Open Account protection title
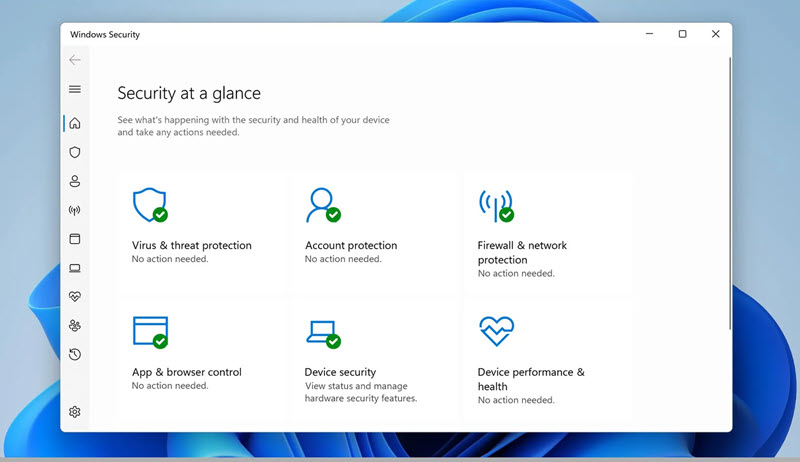 tap(351, 245)
